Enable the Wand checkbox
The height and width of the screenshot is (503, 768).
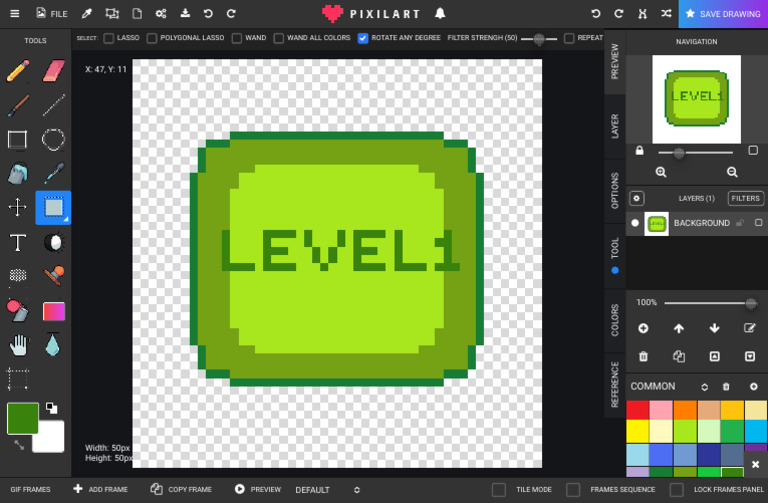tap(237, 38)
